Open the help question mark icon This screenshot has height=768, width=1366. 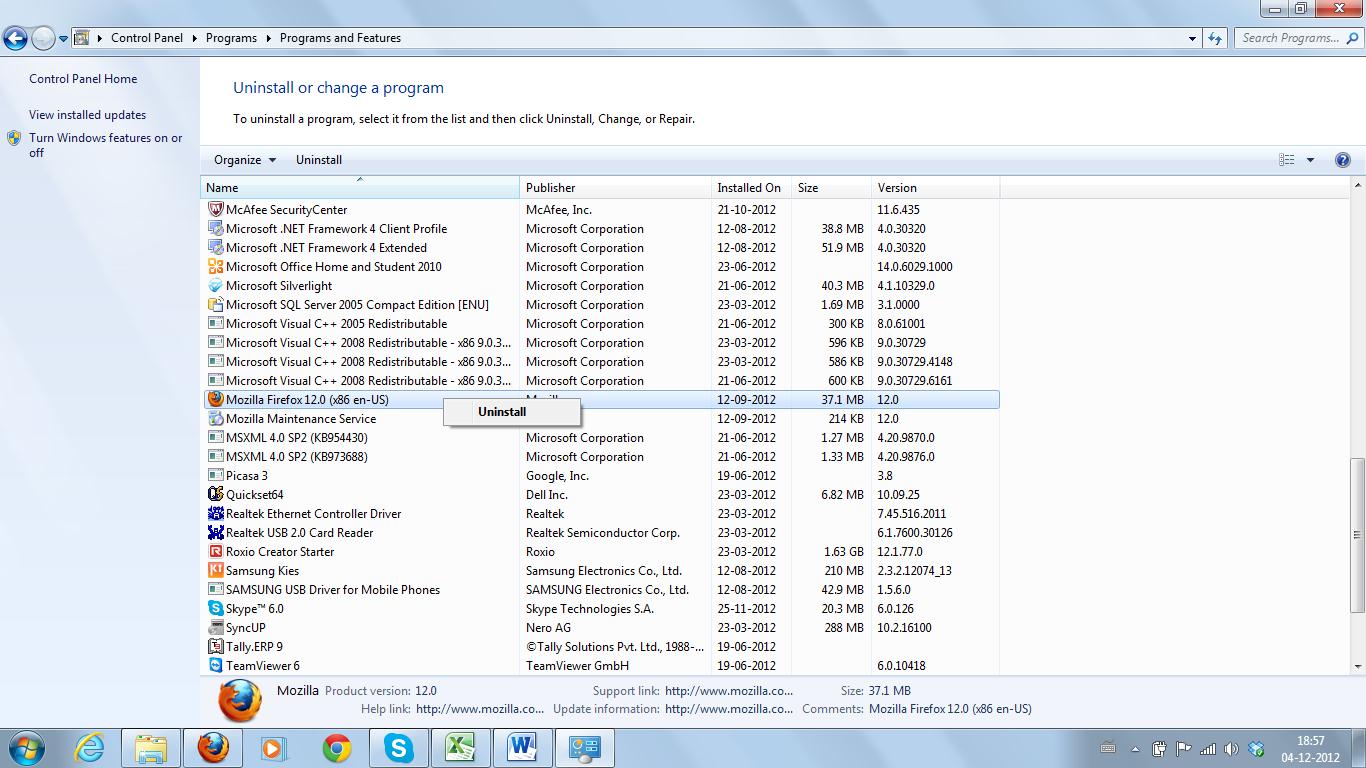[1343, 160]
